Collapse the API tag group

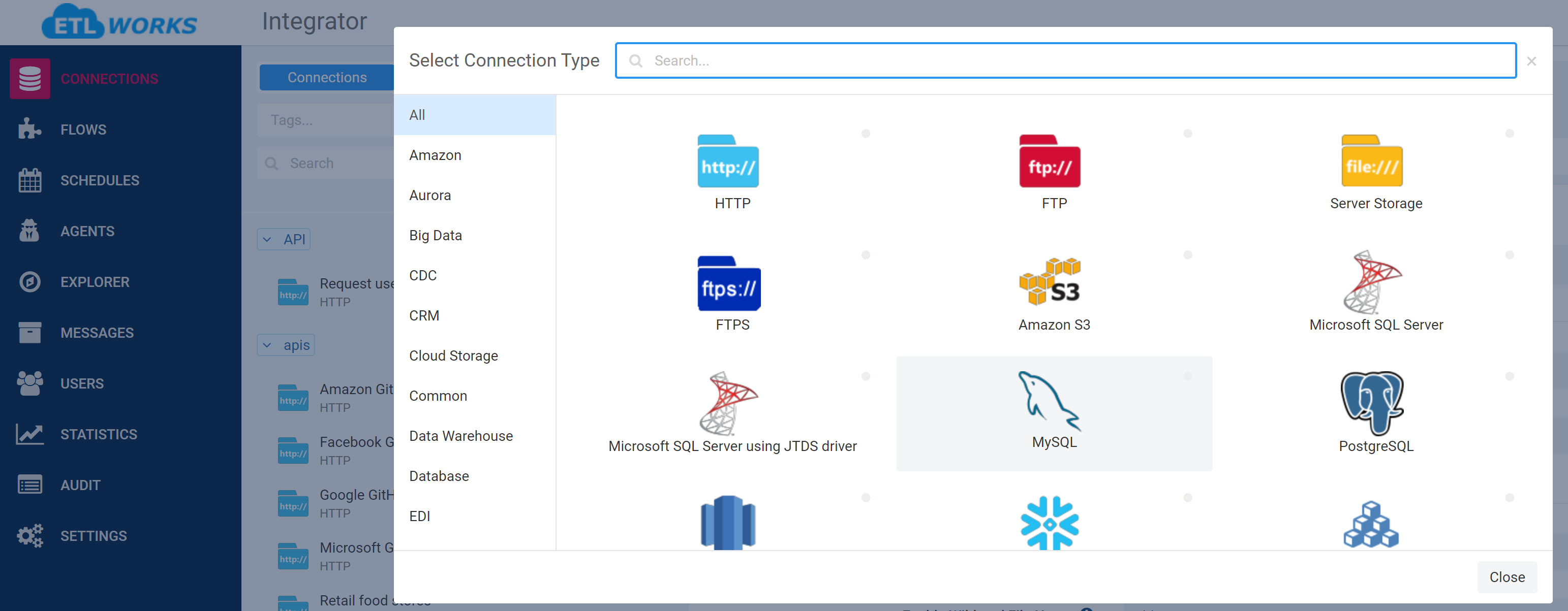[x=284, y=240]
